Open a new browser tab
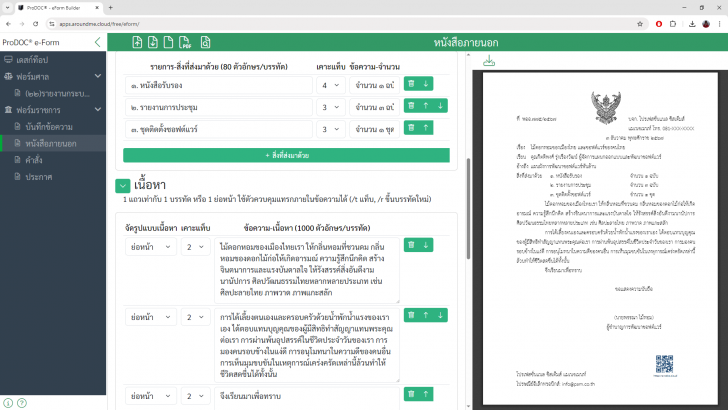Viewport: 728px width, 410px height. (x=110, y=8)
